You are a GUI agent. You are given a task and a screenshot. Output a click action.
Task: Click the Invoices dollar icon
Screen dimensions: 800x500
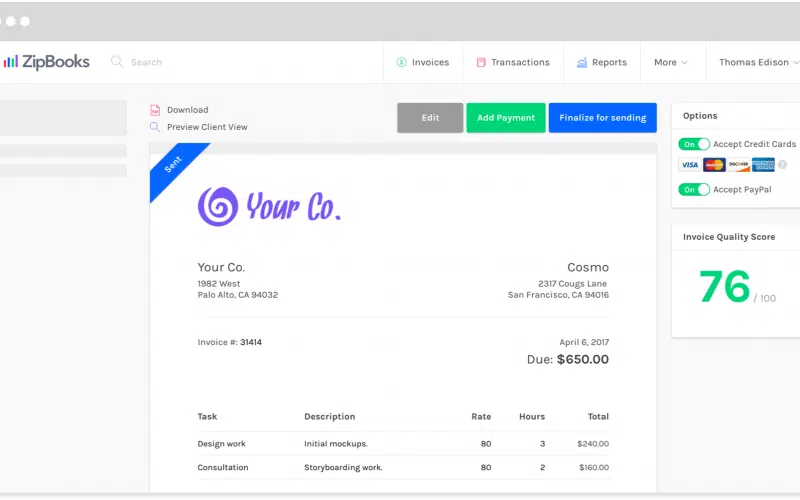(402, 62)
